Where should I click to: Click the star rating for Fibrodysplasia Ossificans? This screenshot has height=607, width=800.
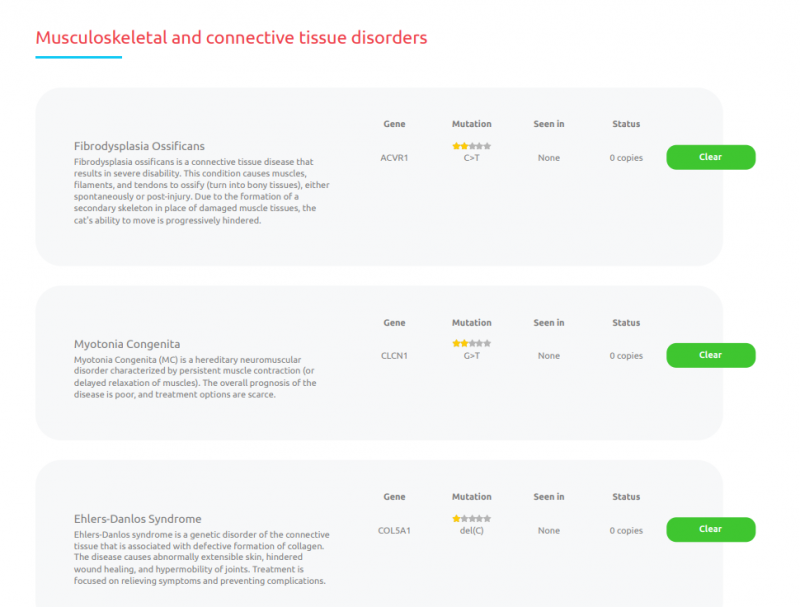[x=471, y=146]
